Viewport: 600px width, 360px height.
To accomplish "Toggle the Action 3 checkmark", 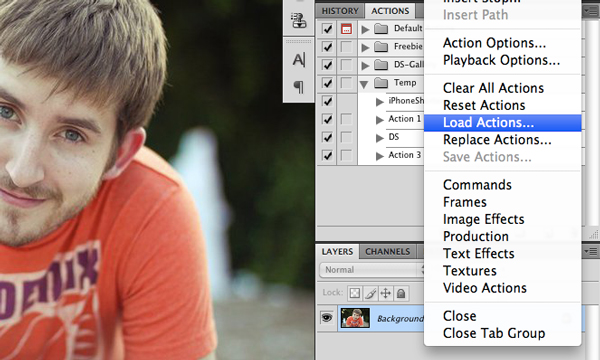I will (327, 155).
